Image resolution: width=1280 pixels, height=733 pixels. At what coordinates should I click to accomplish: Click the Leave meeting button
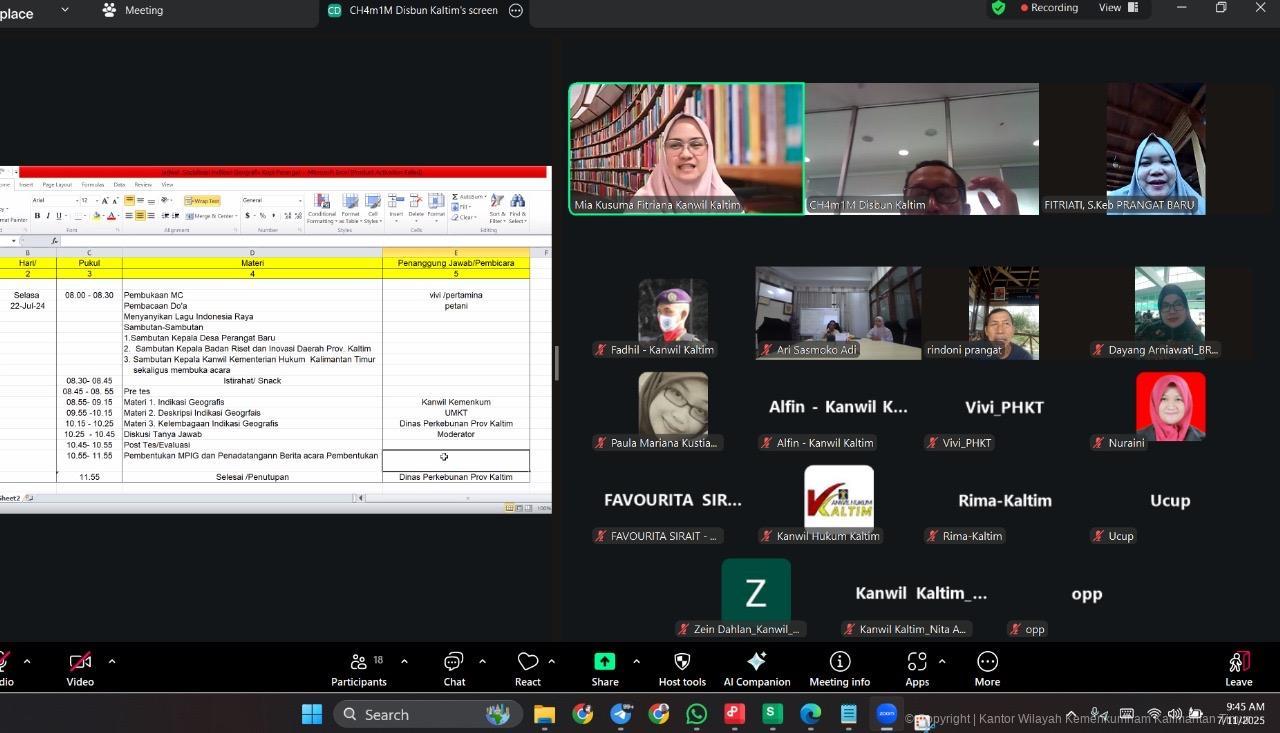point(1238,669)
